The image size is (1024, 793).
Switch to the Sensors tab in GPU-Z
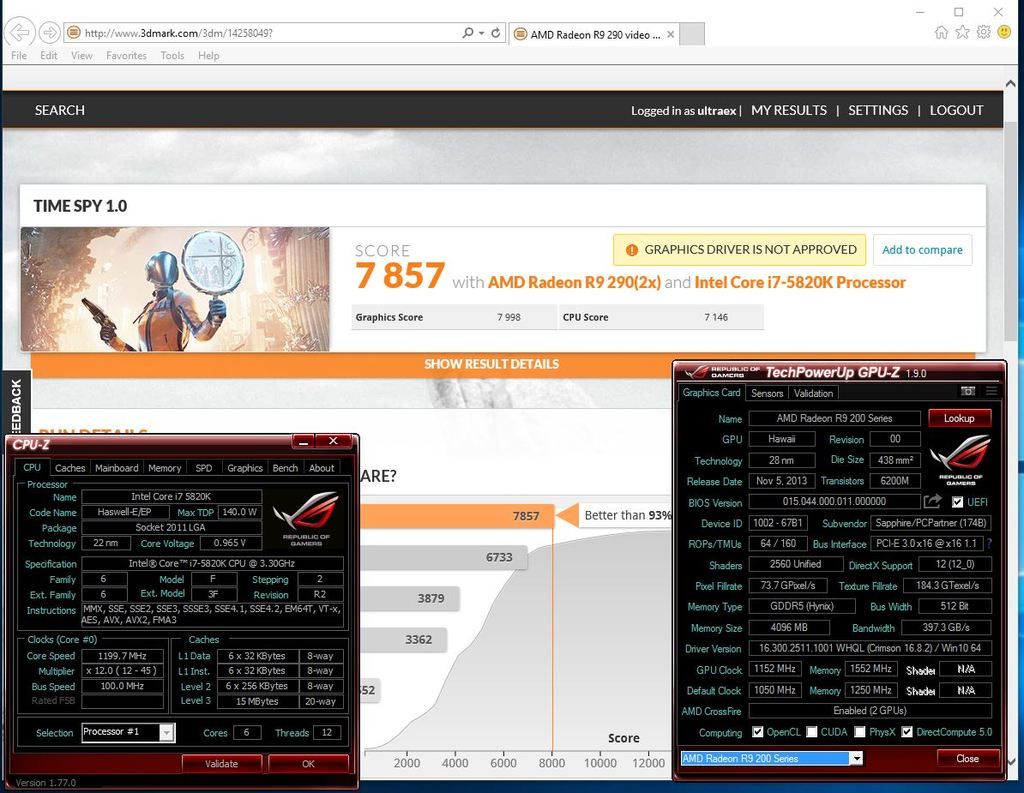click(767, 393)
